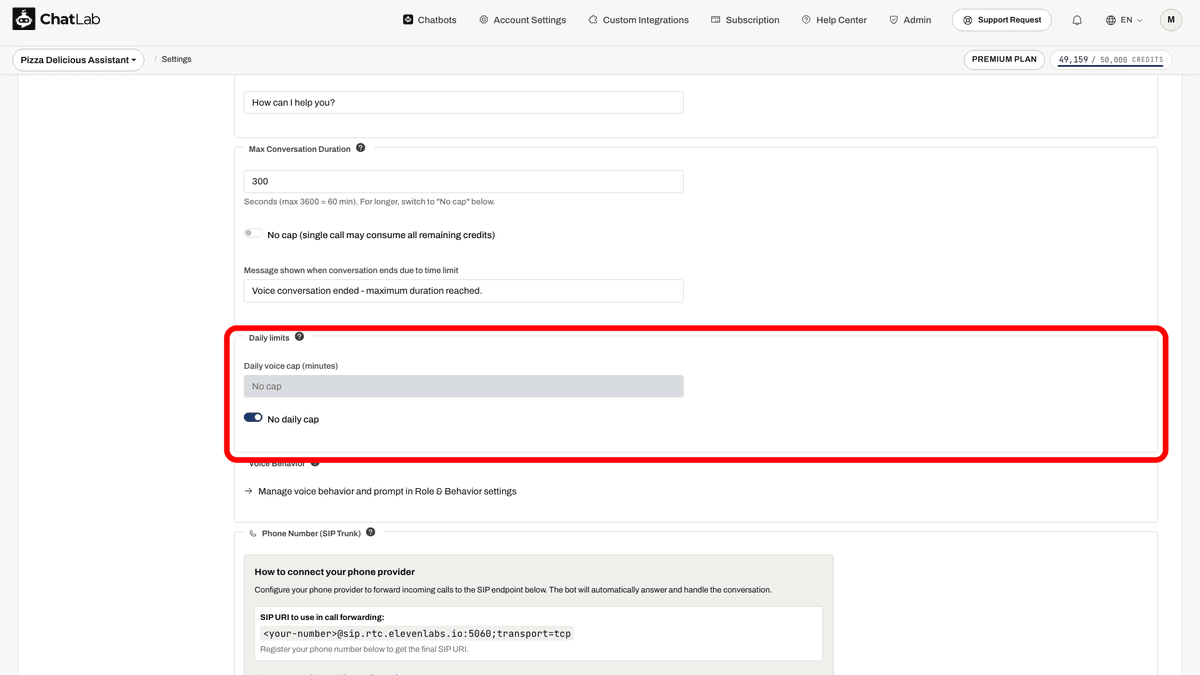This screenshot has height=675, width=1200.
Task: Click the user avatar M icon
Action: click(1171, 20)
